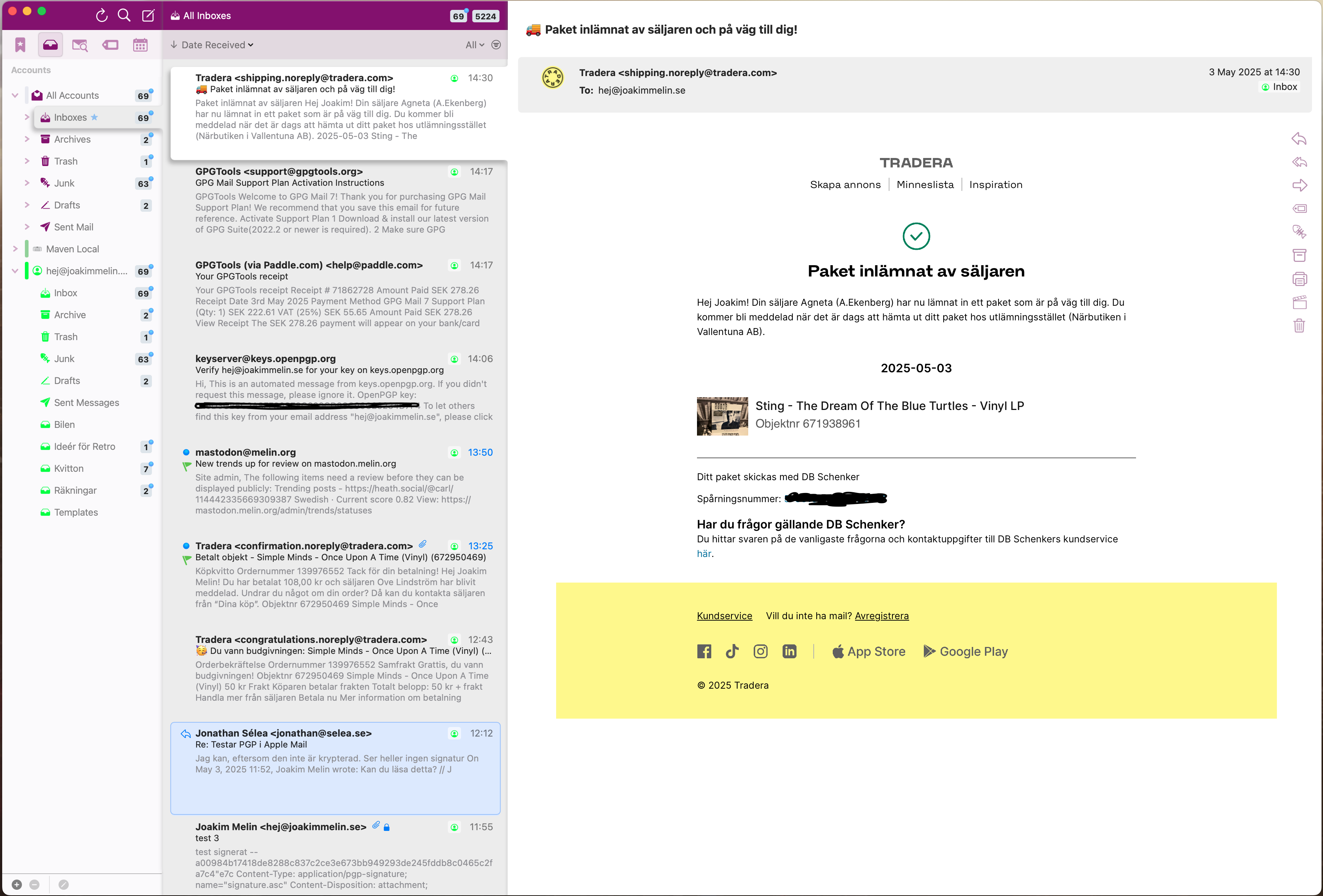1323x896 pixels.
Task: Archive the open message
Action: [x=1299, y=255]
